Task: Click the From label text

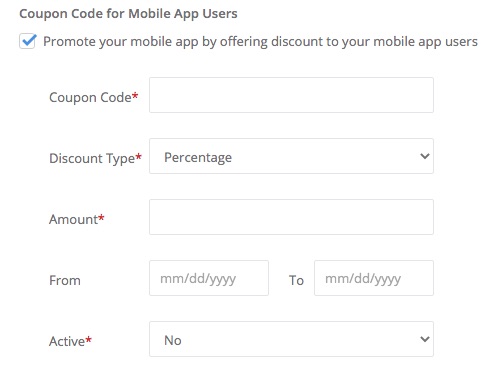Action: click(65, 280)
